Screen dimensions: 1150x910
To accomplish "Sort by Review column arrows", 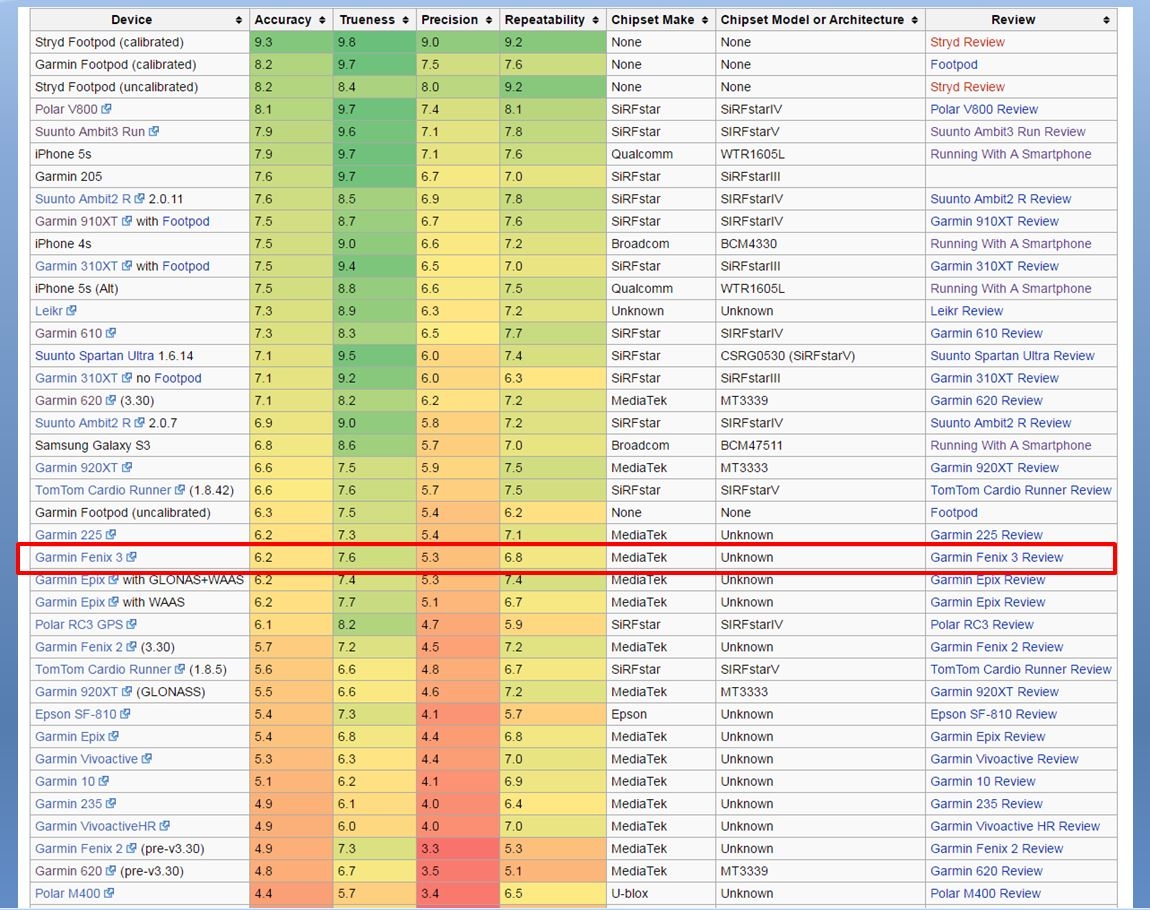I will point(1106,21).
